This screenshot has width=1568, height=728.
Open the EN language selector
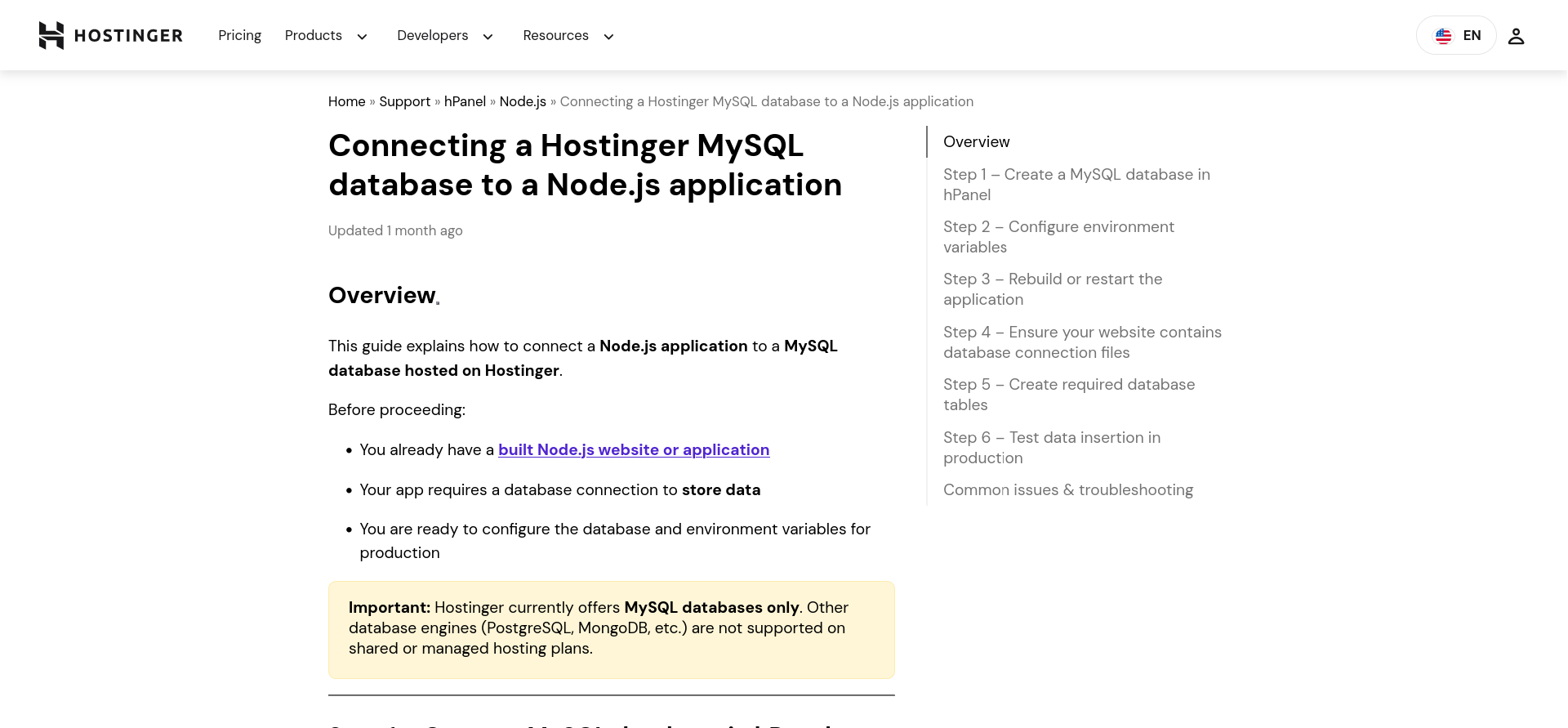1456,35
